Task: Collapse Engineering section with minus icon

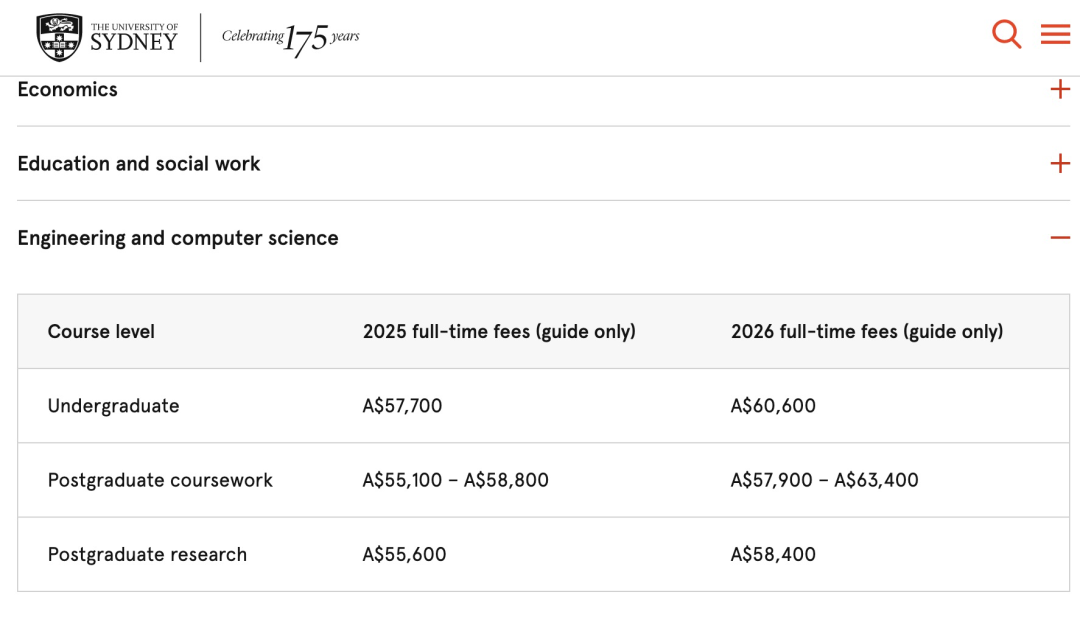Action: [x=1060, y=238]
